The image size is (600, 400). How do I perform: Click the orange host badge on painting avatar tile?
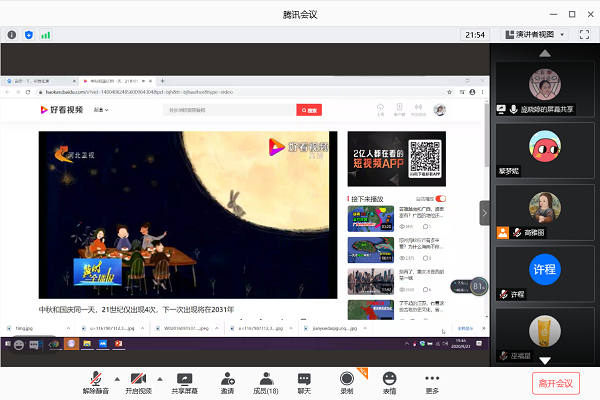pos(503,232)
